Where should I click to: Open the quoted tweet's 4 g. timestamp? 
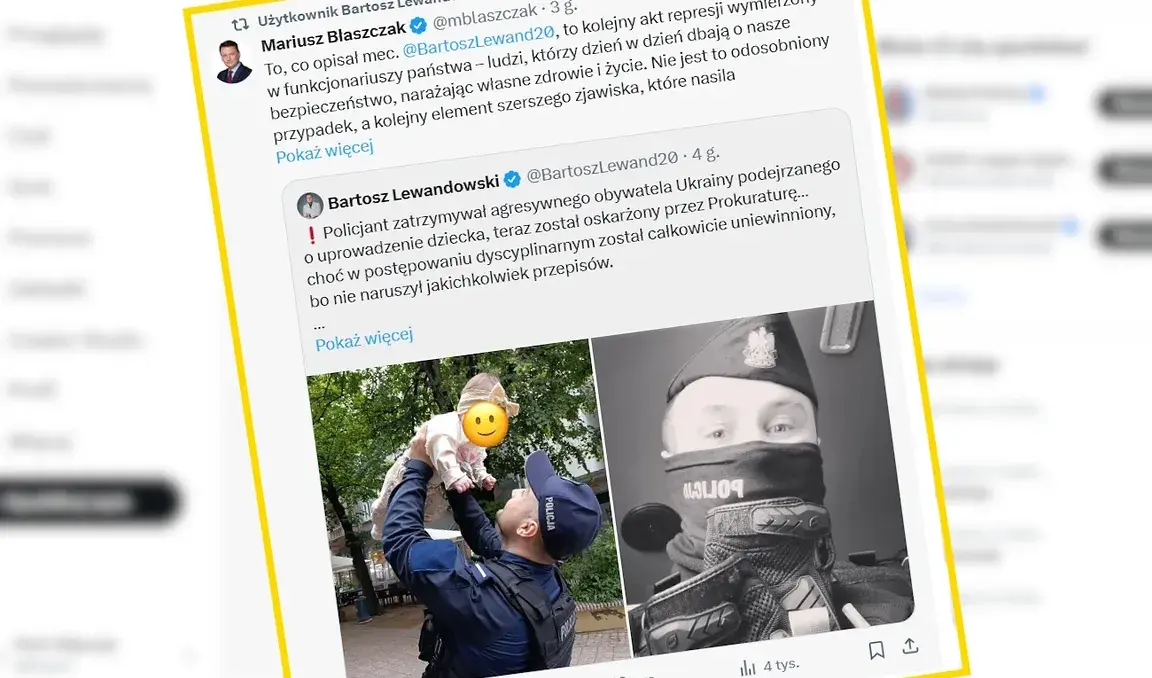point(705,154)
